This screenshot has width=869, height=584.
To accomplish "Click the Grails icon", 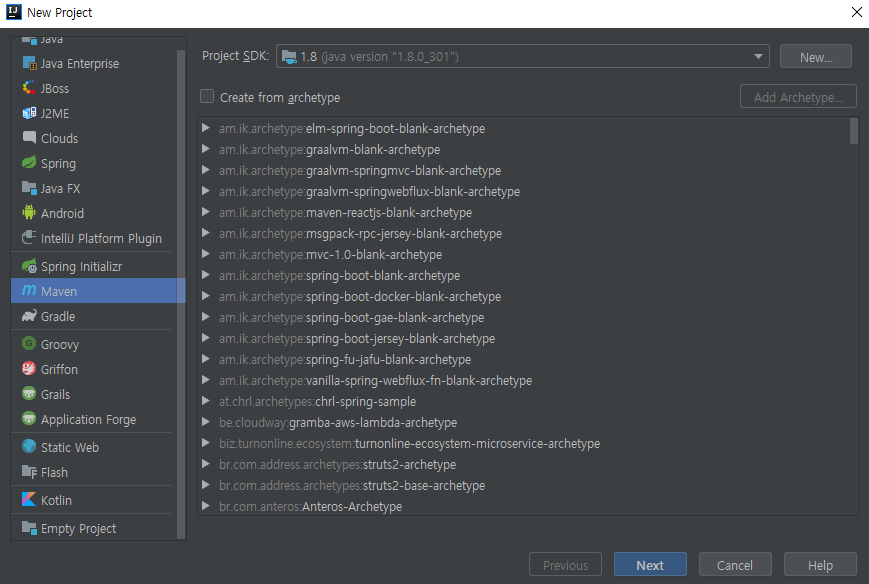I will click(x=29, y=393).
